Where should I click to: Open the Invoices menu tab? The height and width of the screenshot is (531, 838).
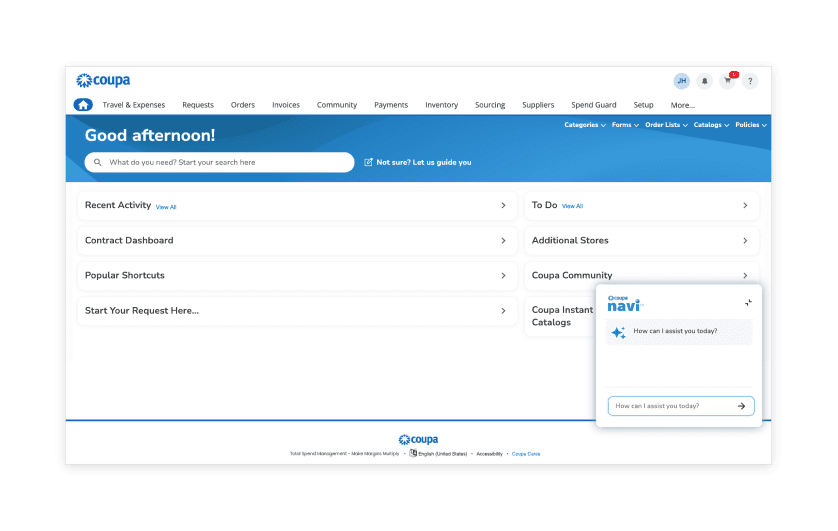click(x=286, y=105)
